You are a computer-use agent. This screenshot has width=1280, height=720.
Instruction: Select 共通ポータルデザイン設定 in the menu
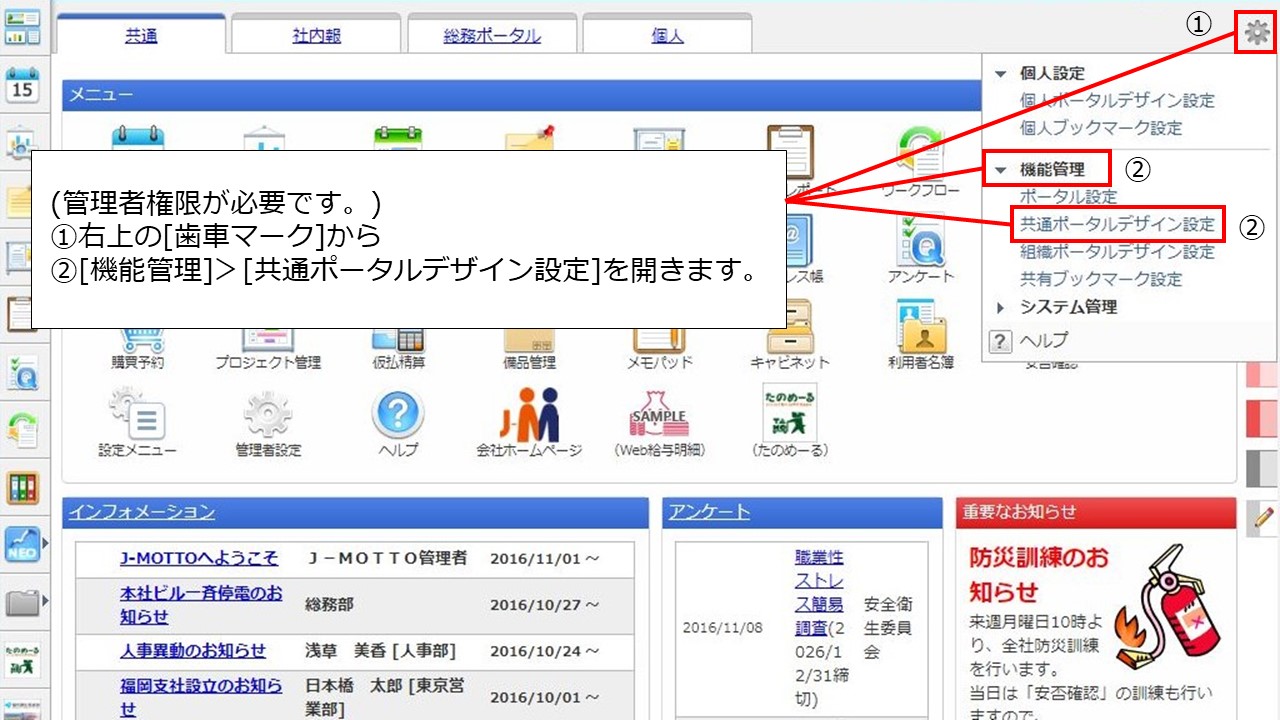tap(1117, 225)
